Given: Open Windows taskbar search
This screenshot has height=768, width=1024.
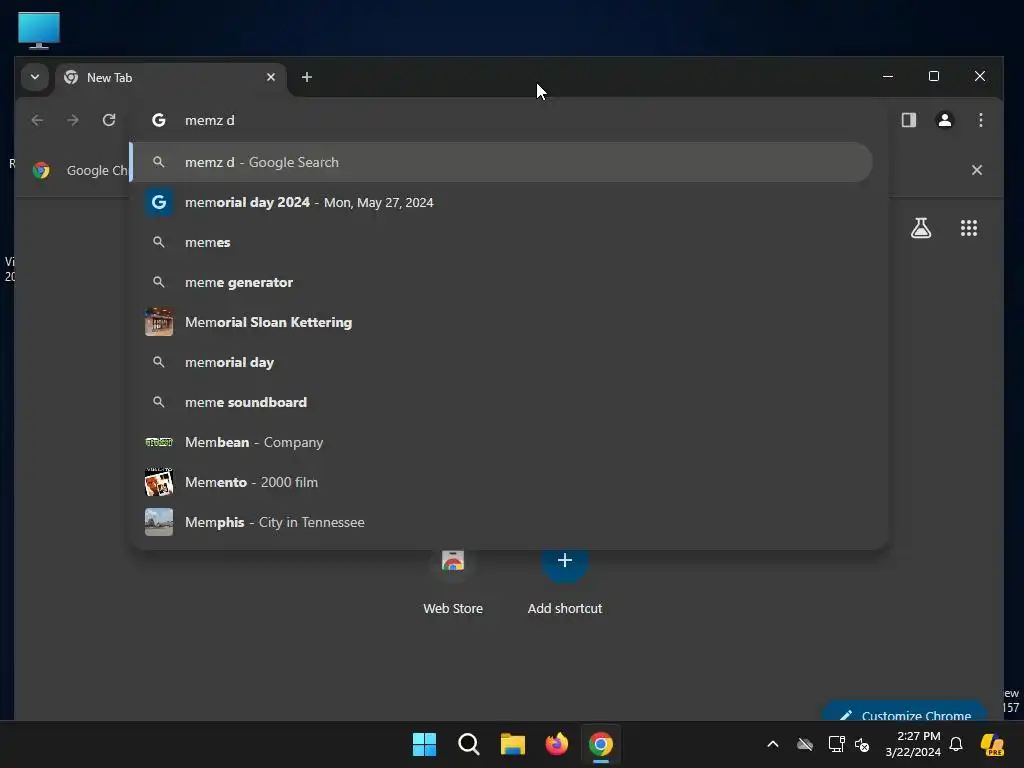Looking at the screenshot, I should coord(469,744).
